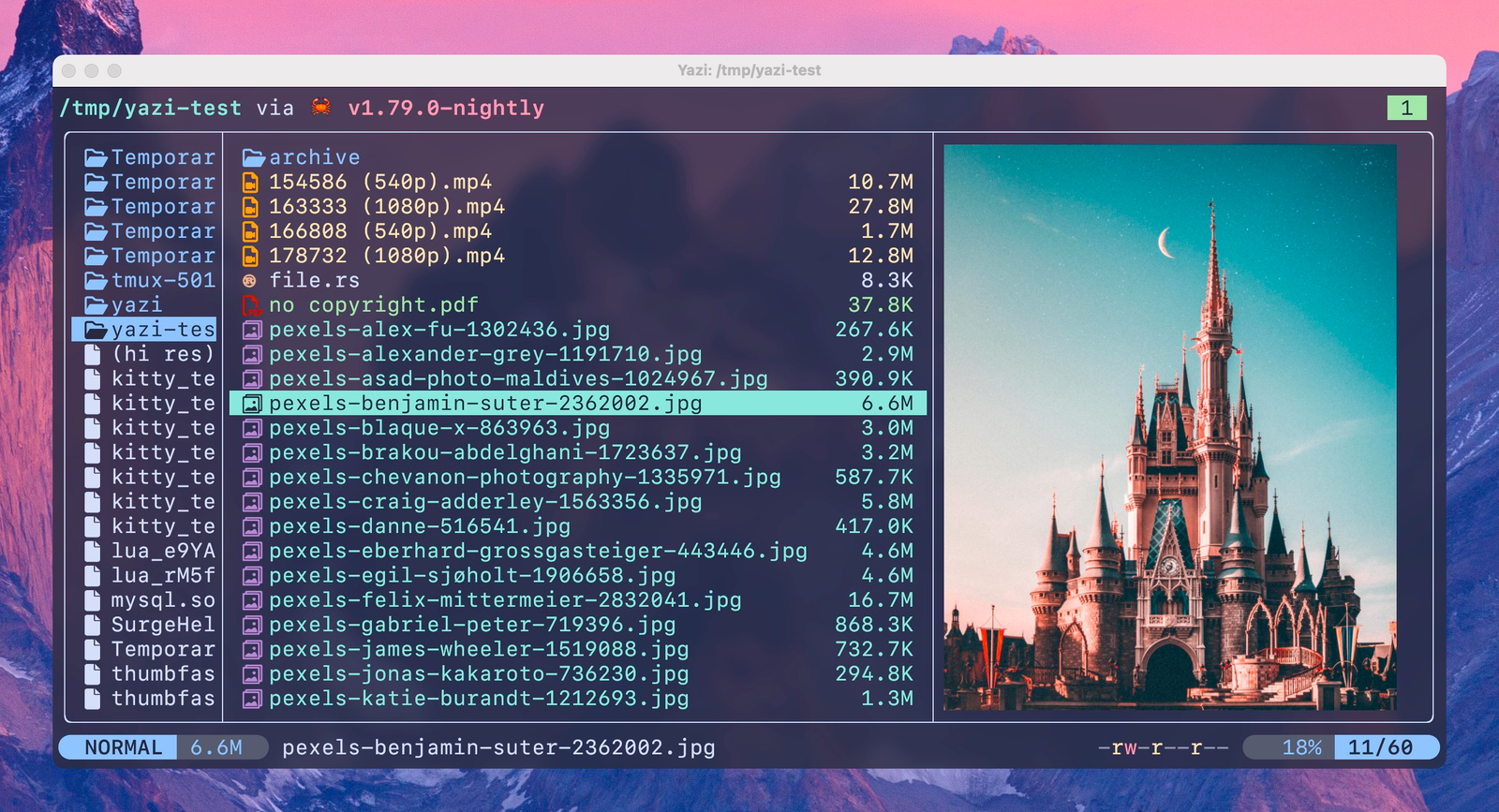Click the 868.3K file size
The height and width of the screenshot is (812, 1499).
point(874,625)
